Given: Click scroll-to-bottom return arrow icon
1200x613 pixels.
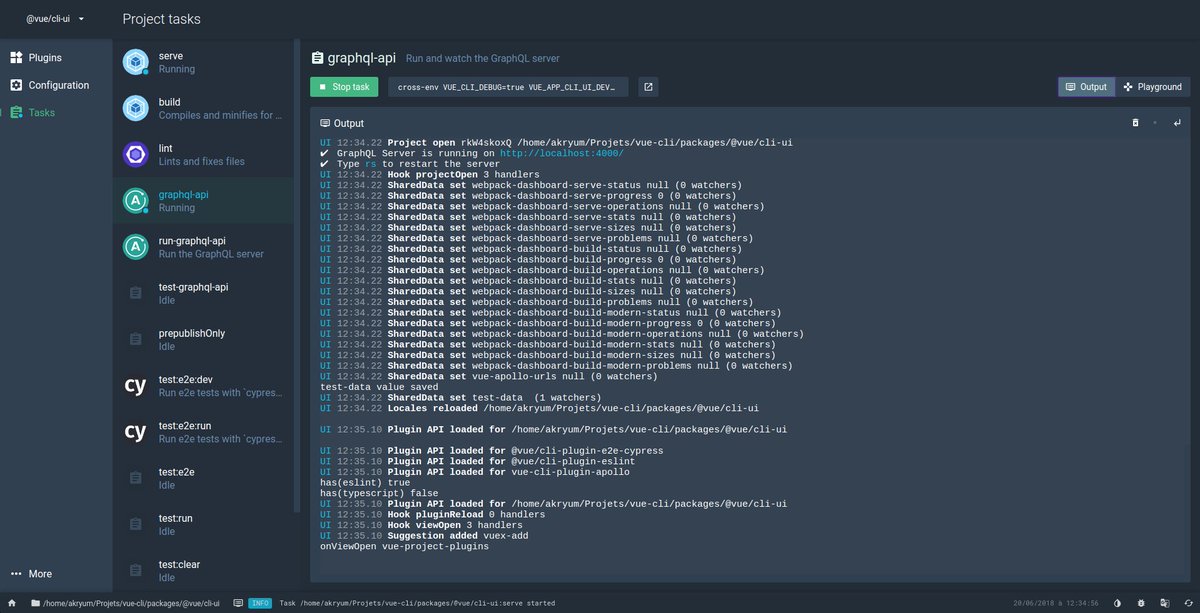Looking at the screenshot, I should (x=1177, y=123).
